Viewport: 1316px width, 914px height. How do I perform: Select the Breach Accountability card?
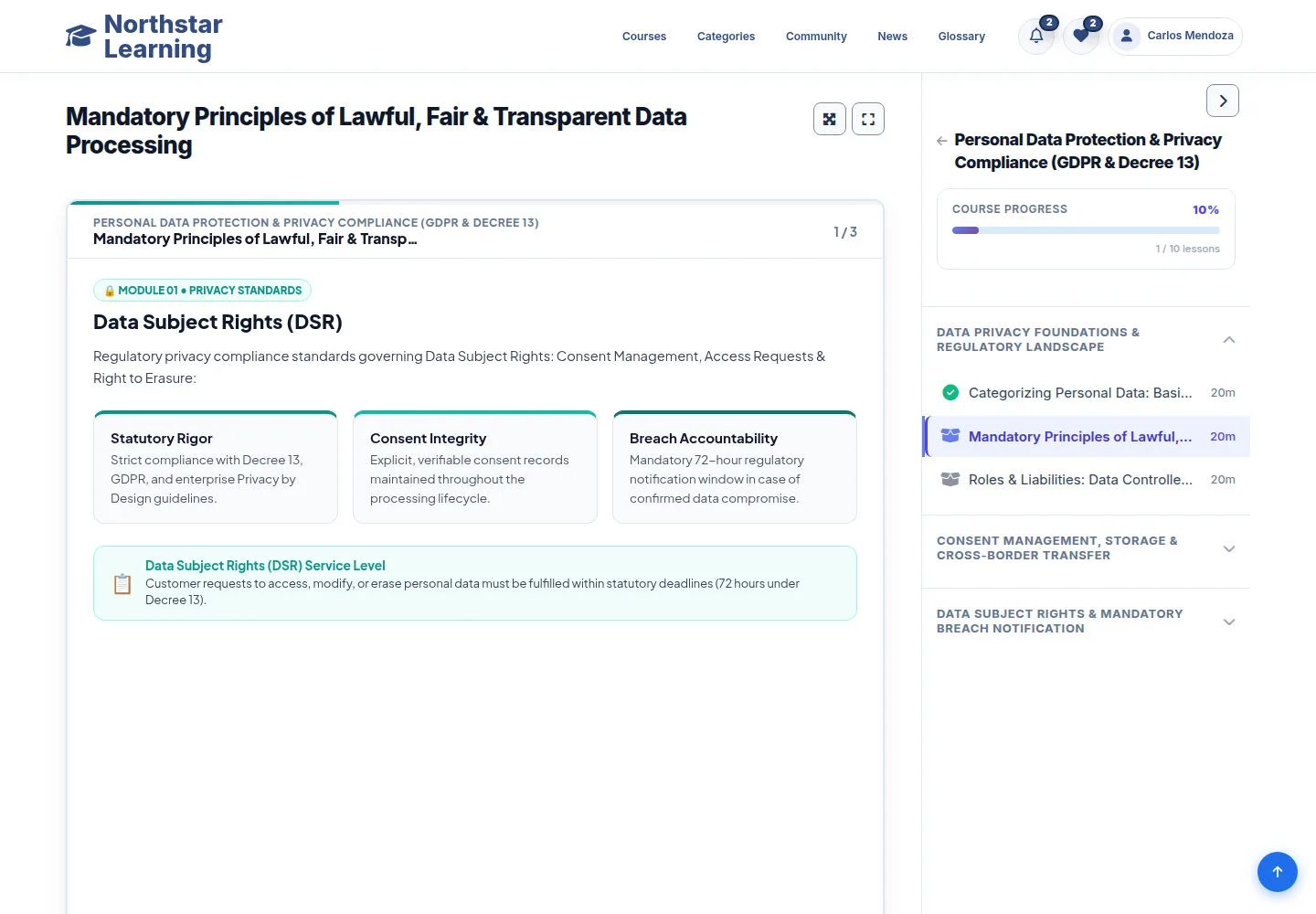pyautogui.click(x=735, y=467)
